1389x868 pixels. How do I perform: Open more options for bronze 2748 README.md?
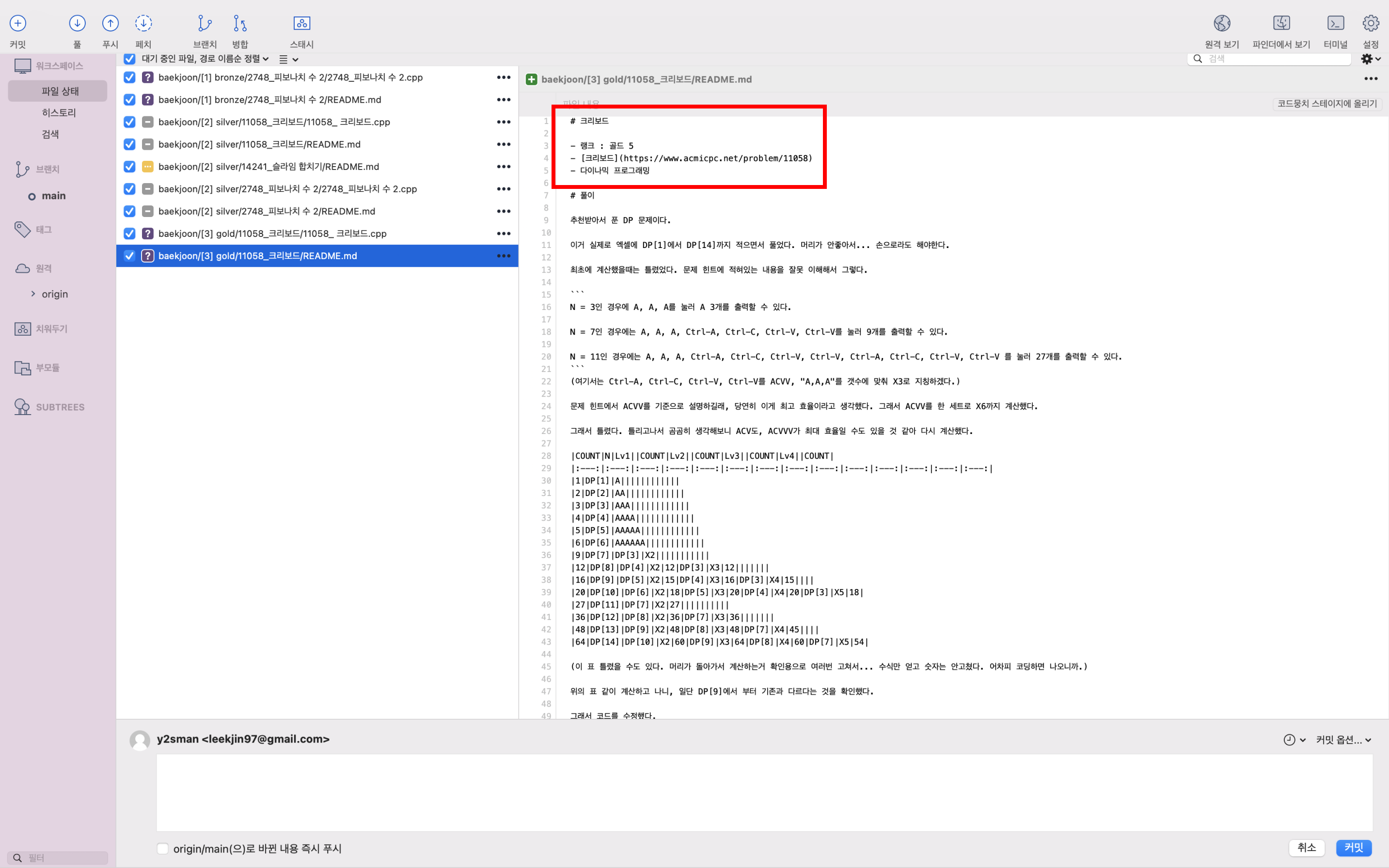click(503, 100)
